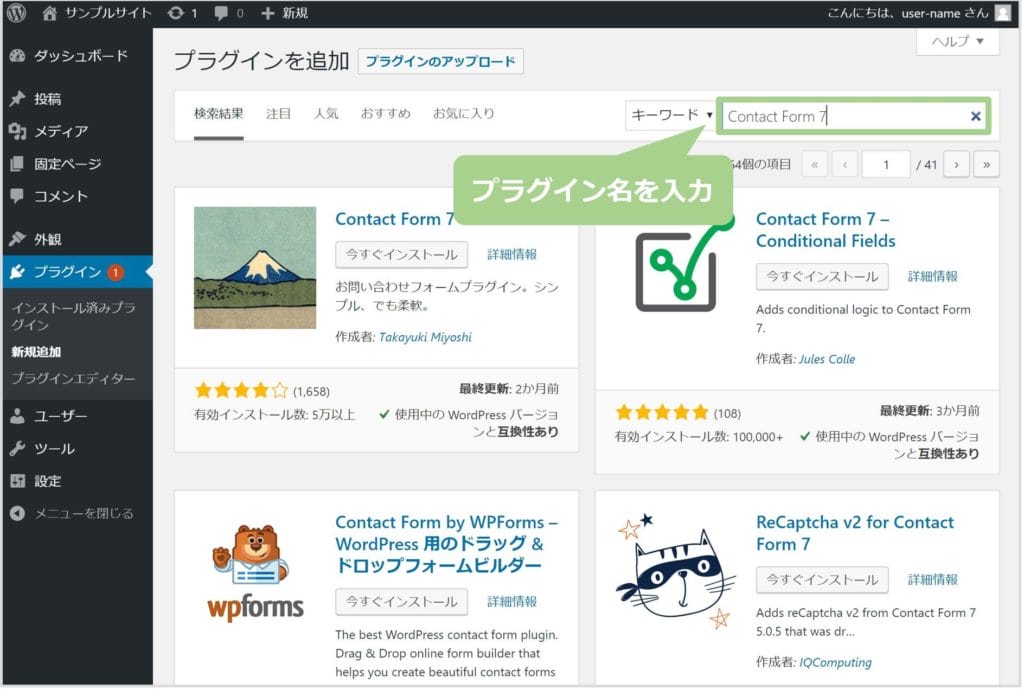Click the wpforms bear logo
1024x689 pixels.
click(255, 571)
